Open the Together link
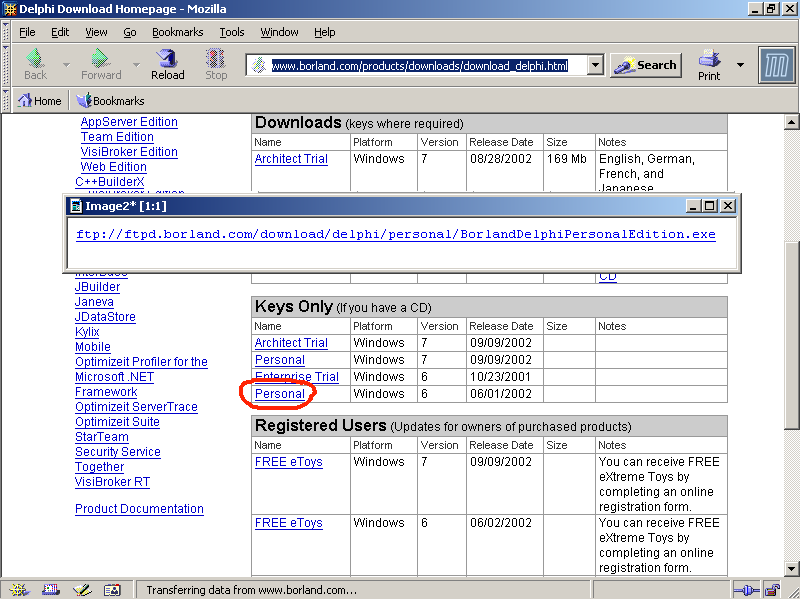 coord(99,467)
